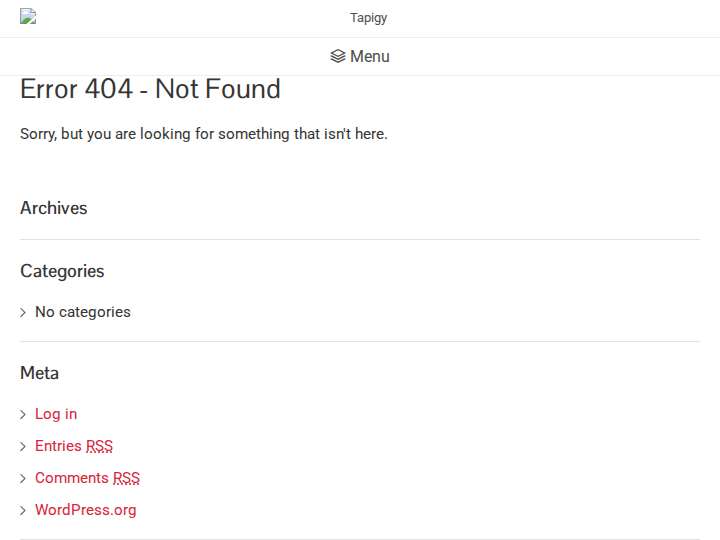Visit the WordPress.org link
720x540 pixels.
click(85, 510)
